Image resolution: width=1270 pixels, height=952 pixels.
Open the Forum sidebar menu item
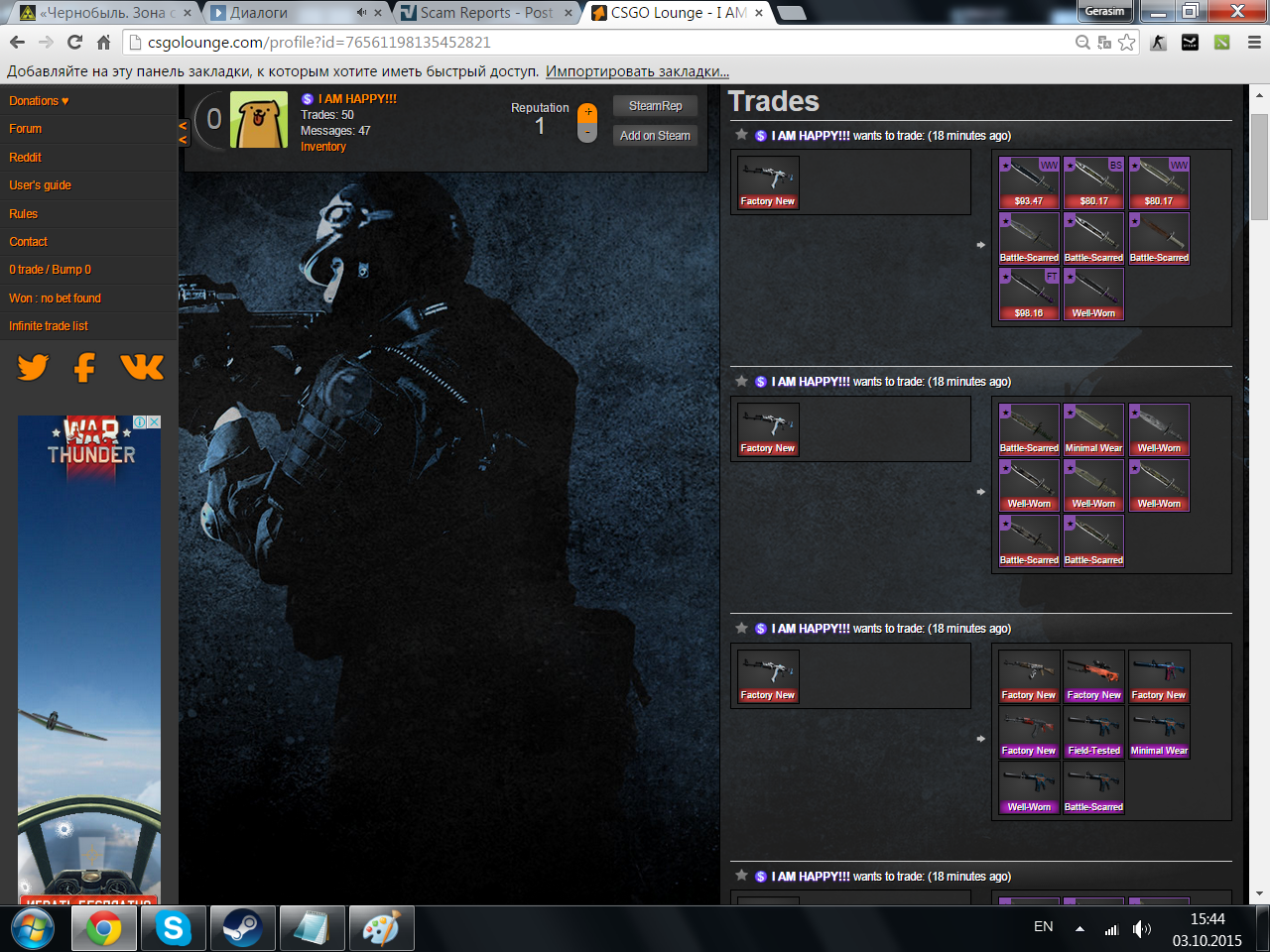(26, 129)
